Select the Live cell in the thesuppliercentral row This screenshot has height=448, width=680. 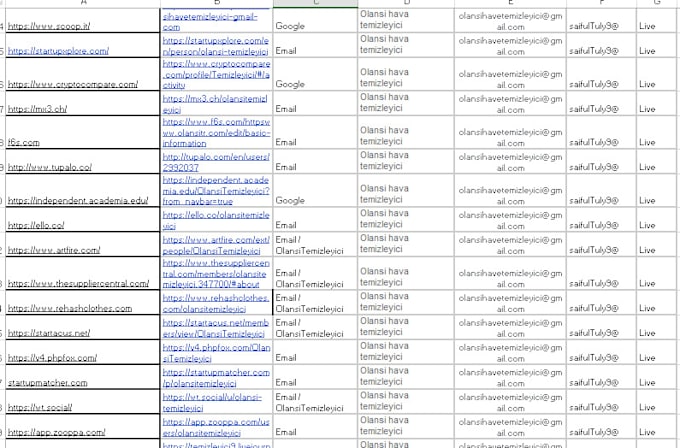point(658,273)
